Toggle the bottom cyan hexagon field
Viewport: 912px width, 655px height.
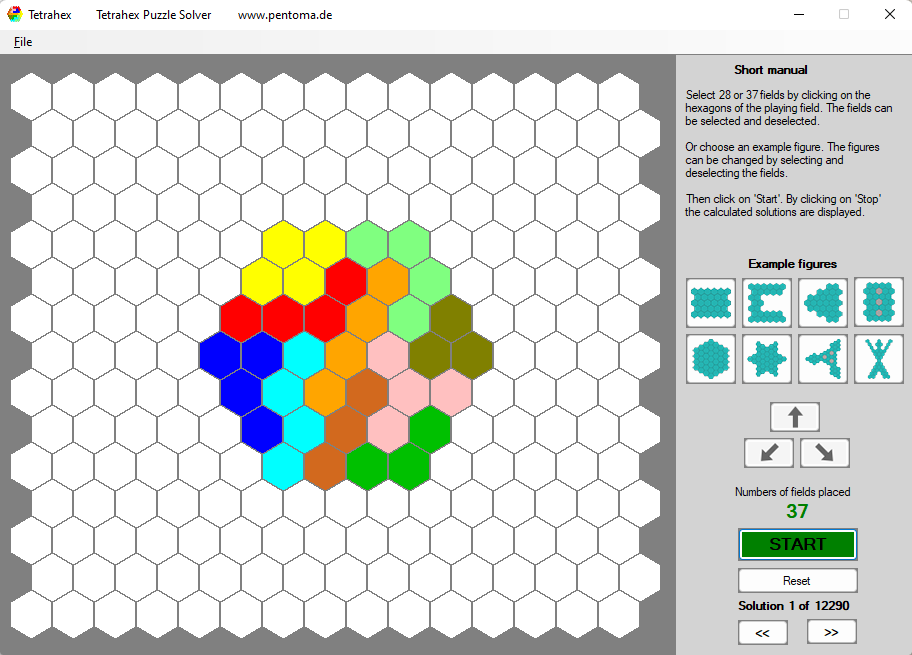coord(283,467)
